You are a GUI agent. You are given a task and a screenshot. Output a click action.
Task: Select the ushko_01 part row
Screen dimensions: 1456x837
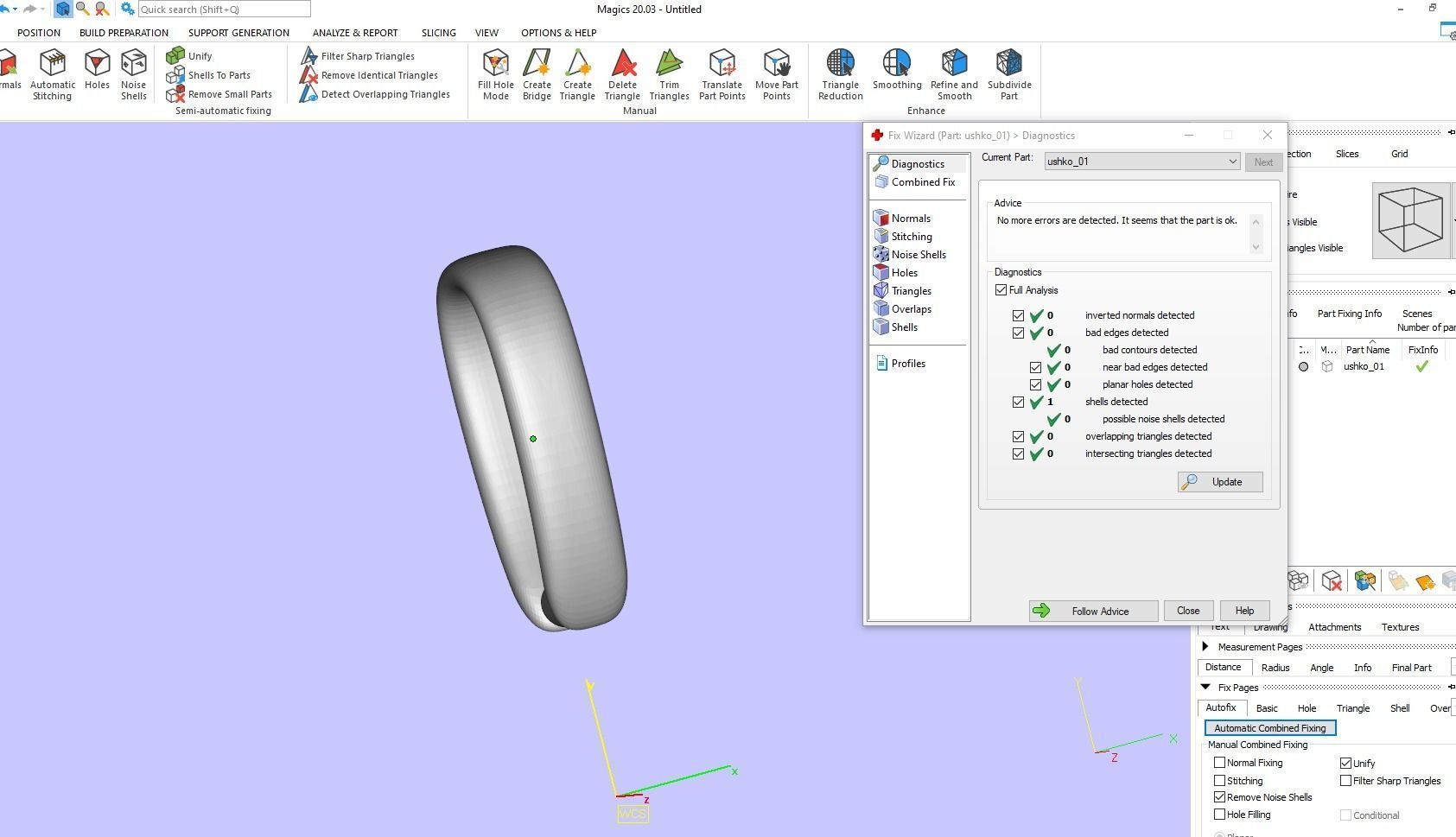[x=1374, y=366]
